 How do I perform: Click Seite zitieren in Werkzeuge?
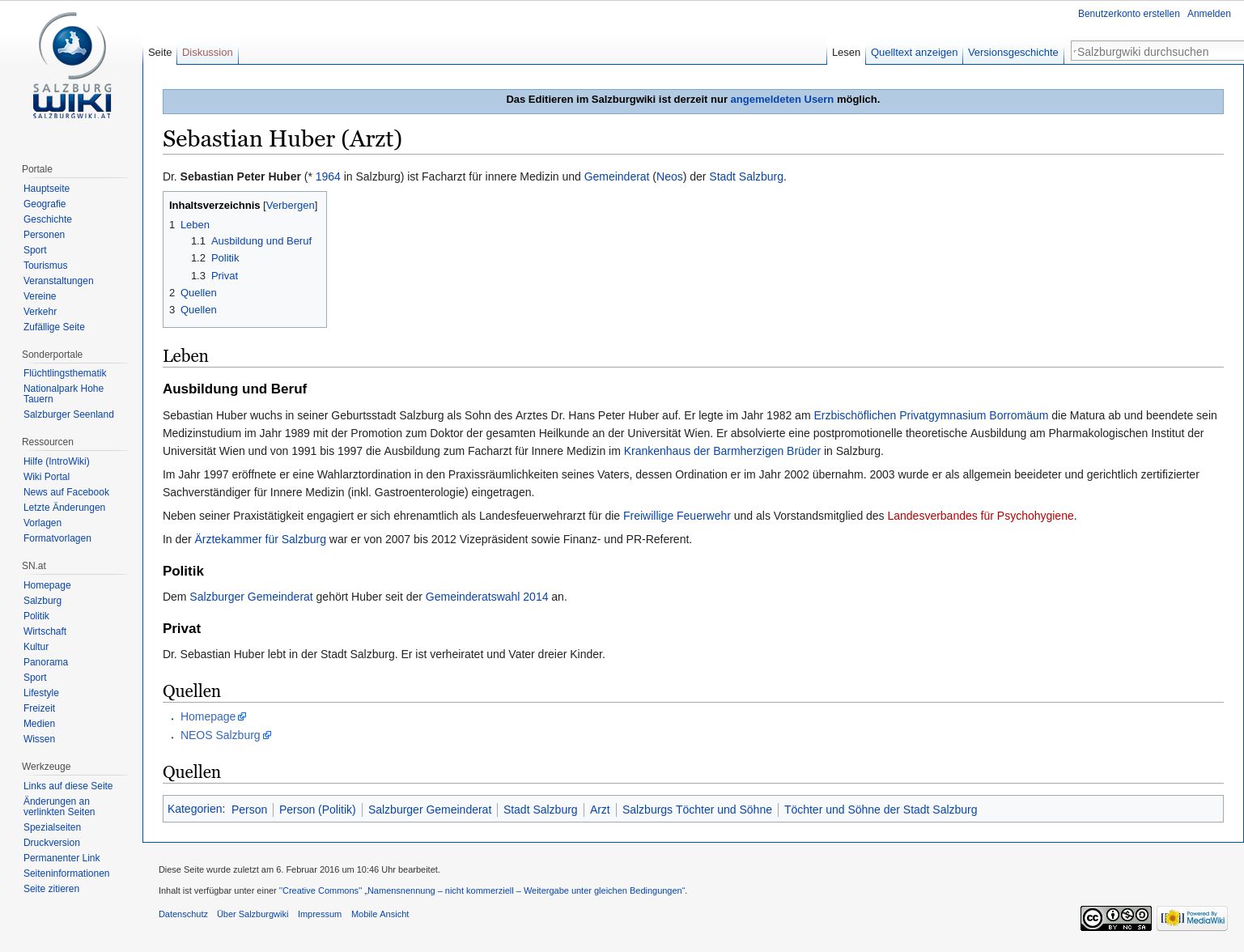(51, 889)
